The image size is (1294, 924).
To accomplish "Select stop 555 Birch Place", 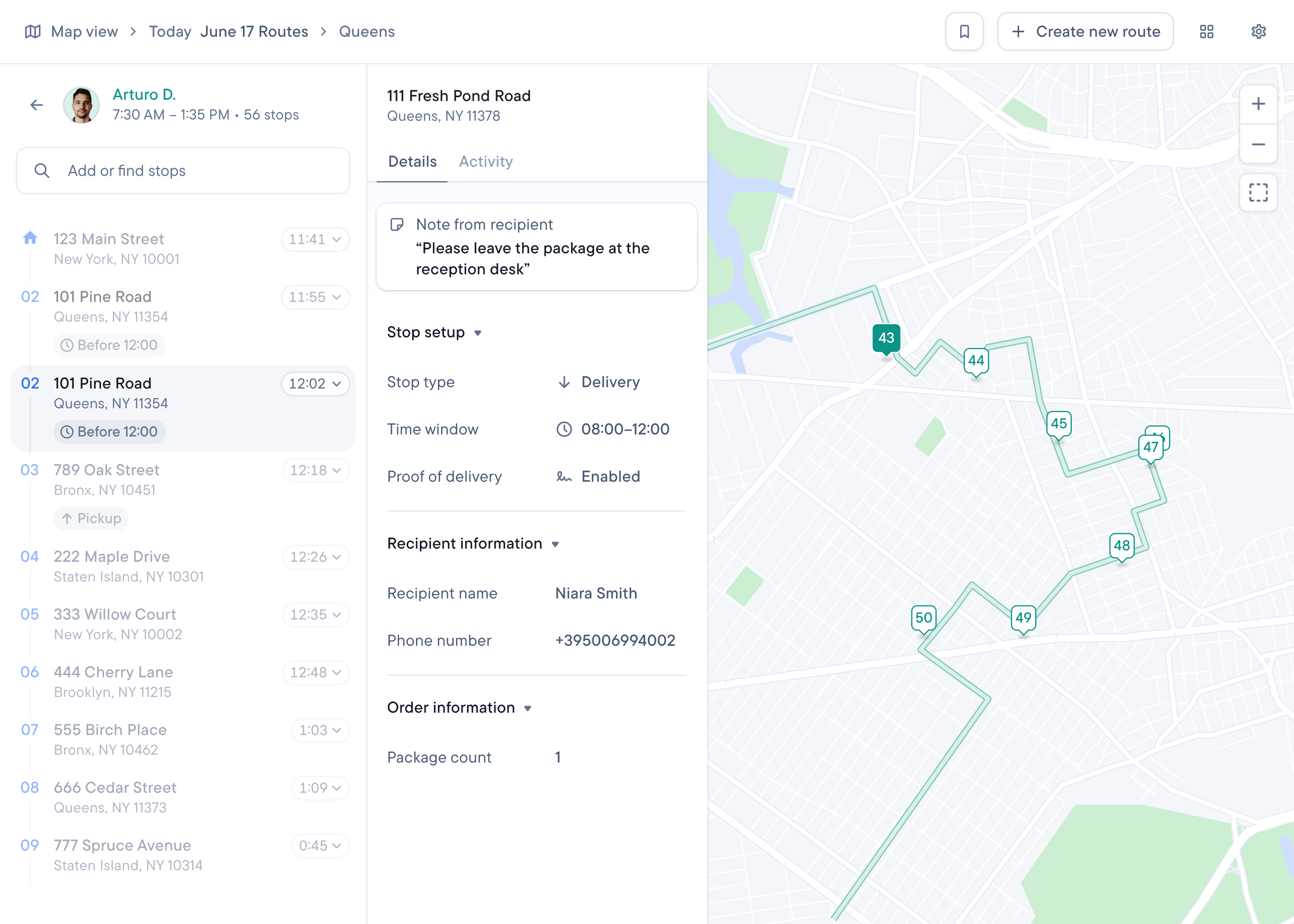I will point(183,740).
